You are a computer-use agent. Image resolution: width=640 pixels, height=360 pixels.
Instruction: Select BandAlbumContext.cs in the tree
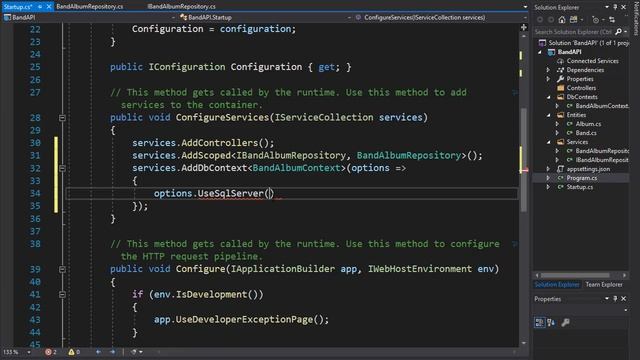coord(602,106)
